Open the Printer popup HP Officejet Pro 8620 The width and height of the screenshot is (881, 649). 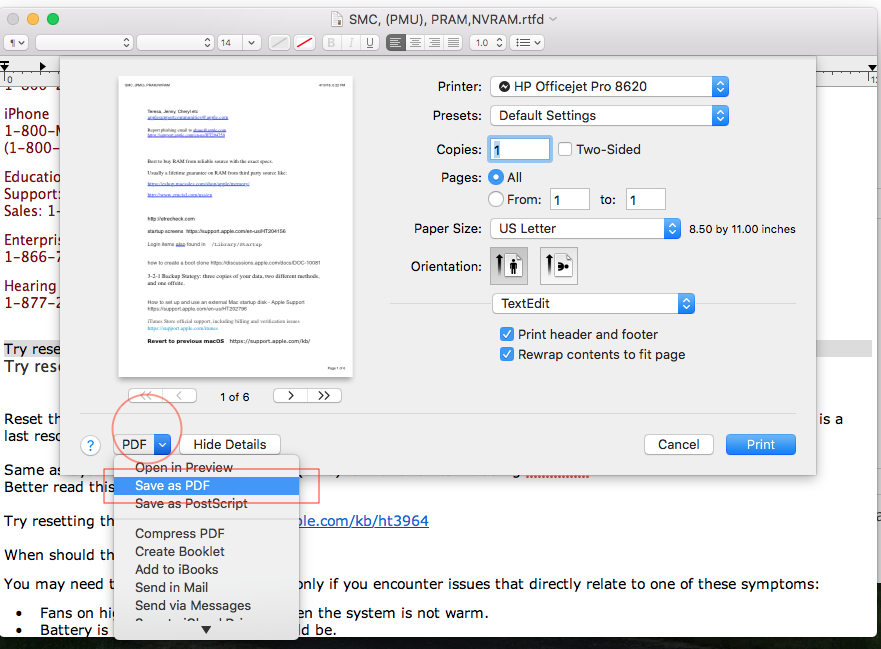pyautogui.click(x=610, y=87)
